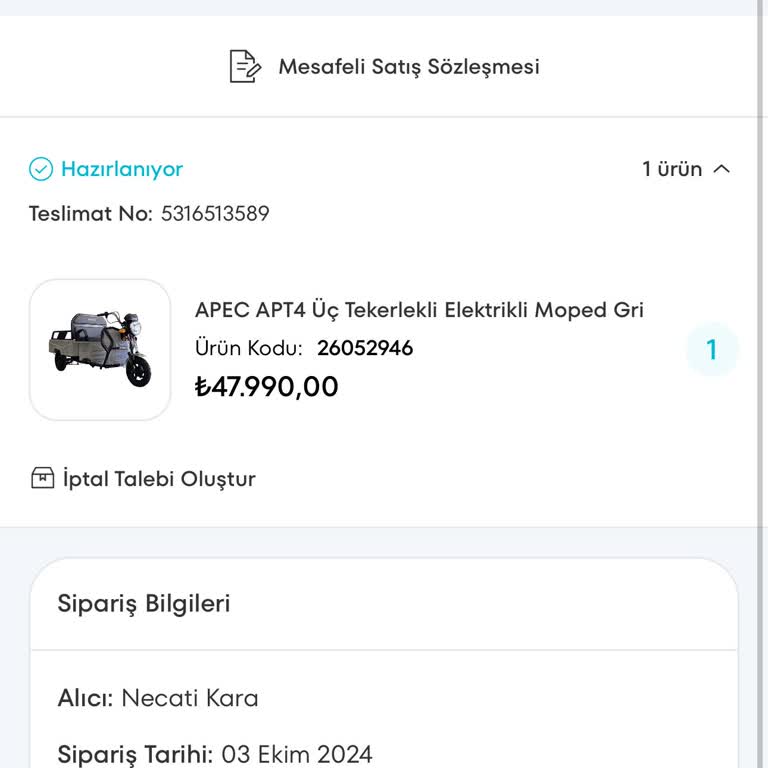Screen dimensions: 768x768
Task: Select delivery number 5316513589
Action: point(215,214)
